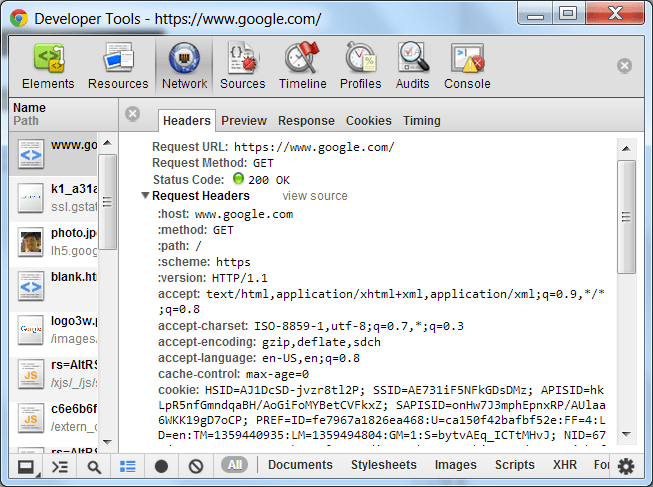Open the Timeline panel icon
This screenshot has width=653, height=487.
(x=302, y=57)
